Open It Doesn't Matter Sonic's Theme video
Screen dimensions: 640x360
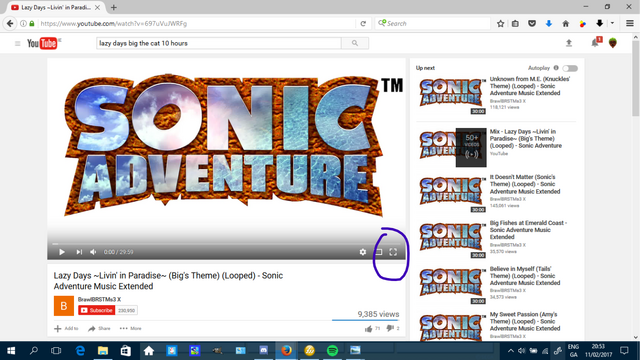tap(525, 184)
